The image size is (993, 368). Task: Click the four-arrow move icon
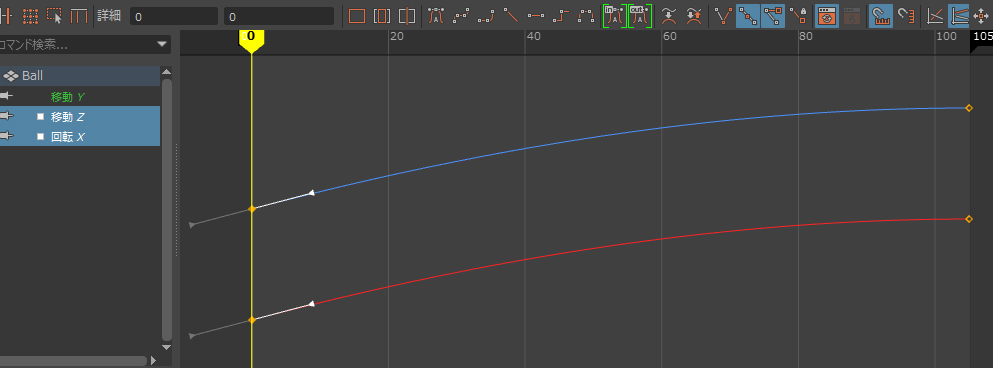tap(982, 16)
